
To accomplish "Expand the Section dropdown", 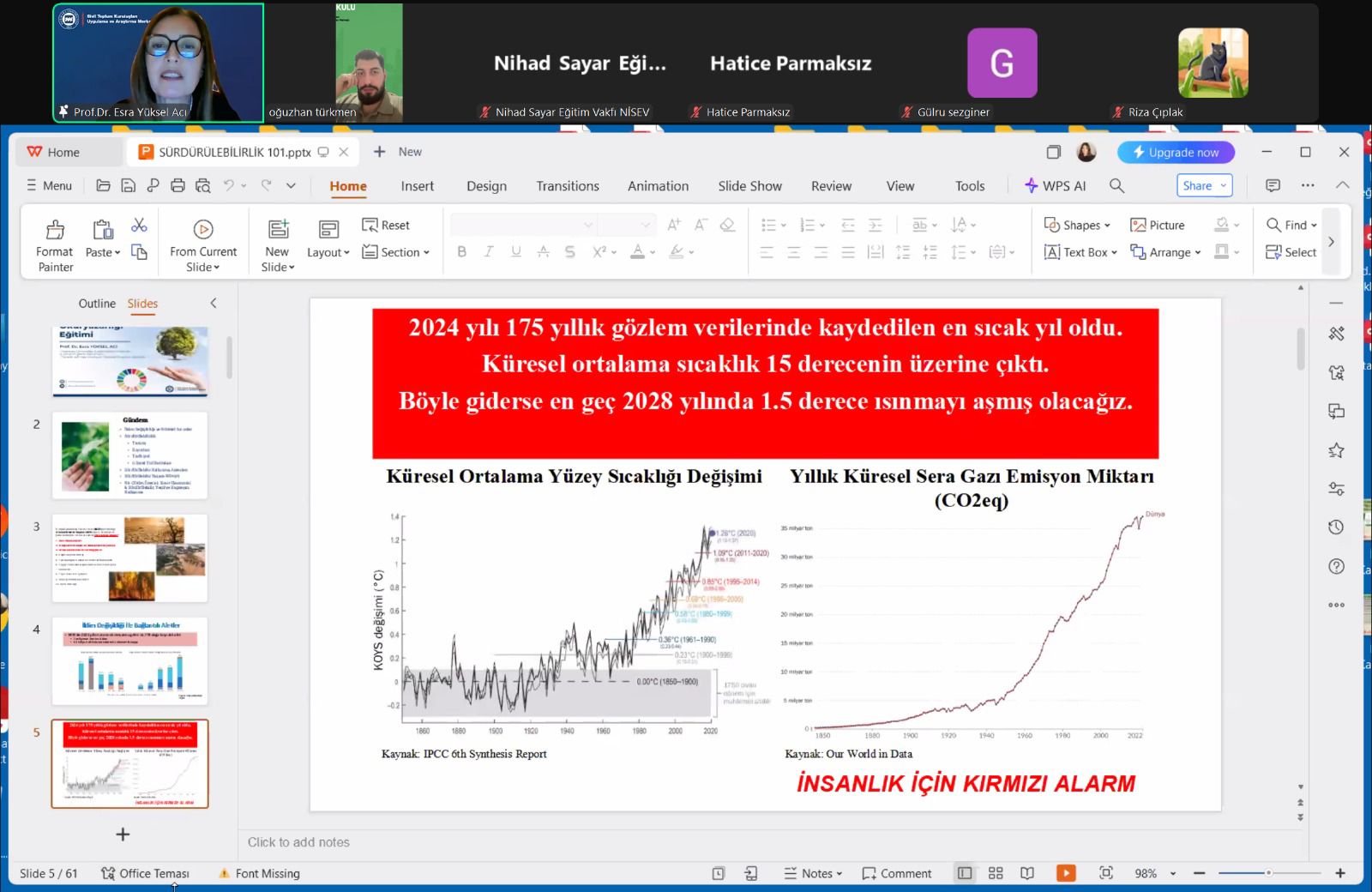I will (x=395, y=252).
